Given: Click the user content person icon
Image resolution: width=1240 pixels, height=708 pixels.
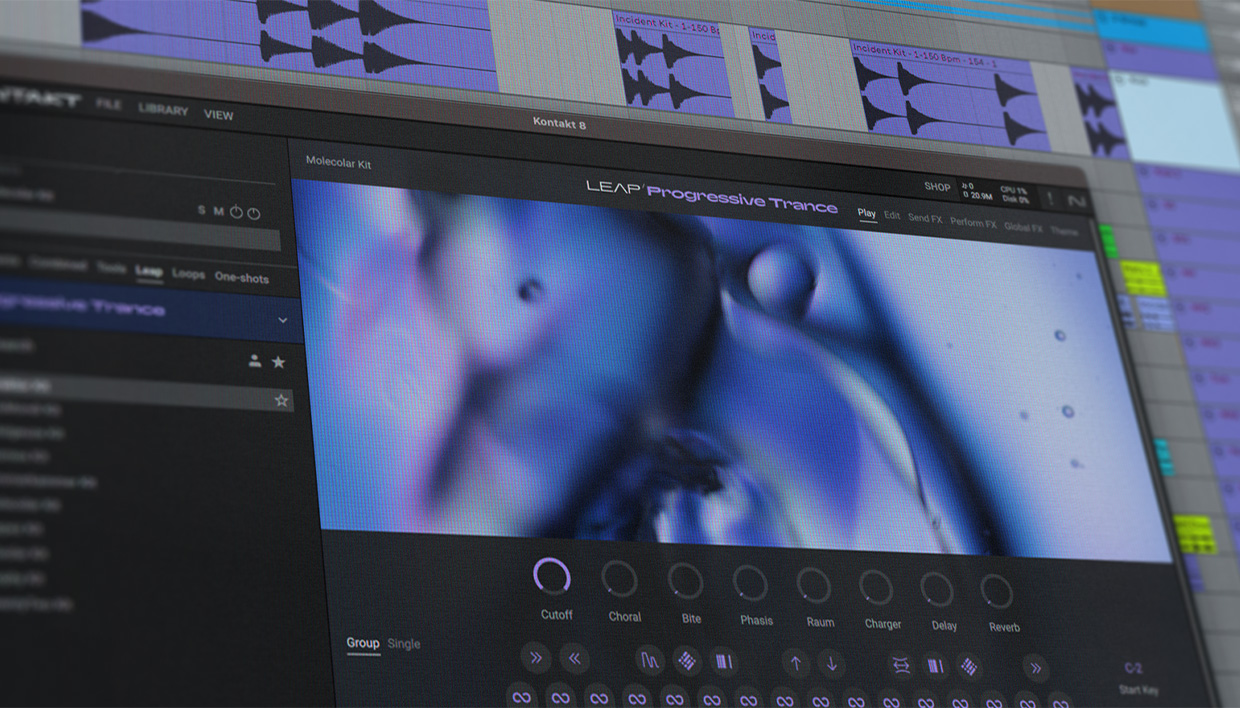Looking at the screenshot, I should [x=255, y=361].
